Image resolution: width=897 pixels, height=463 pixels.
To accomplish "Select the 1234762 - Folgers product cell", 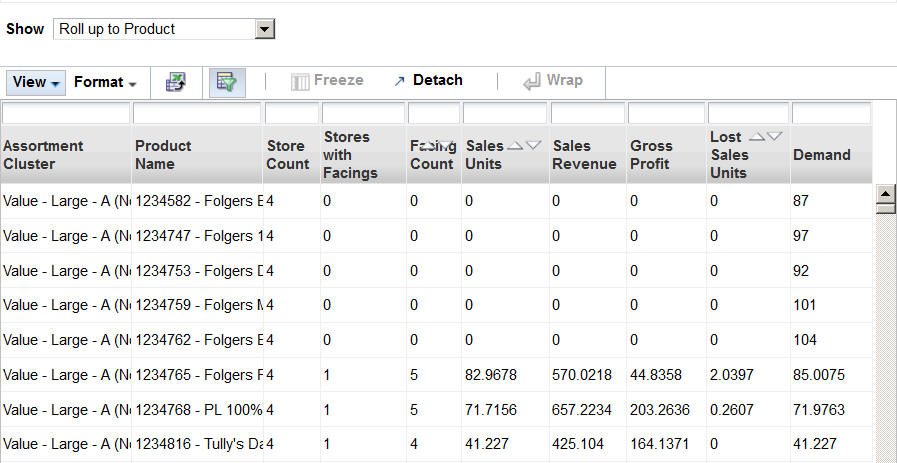I will coord(197,340).
